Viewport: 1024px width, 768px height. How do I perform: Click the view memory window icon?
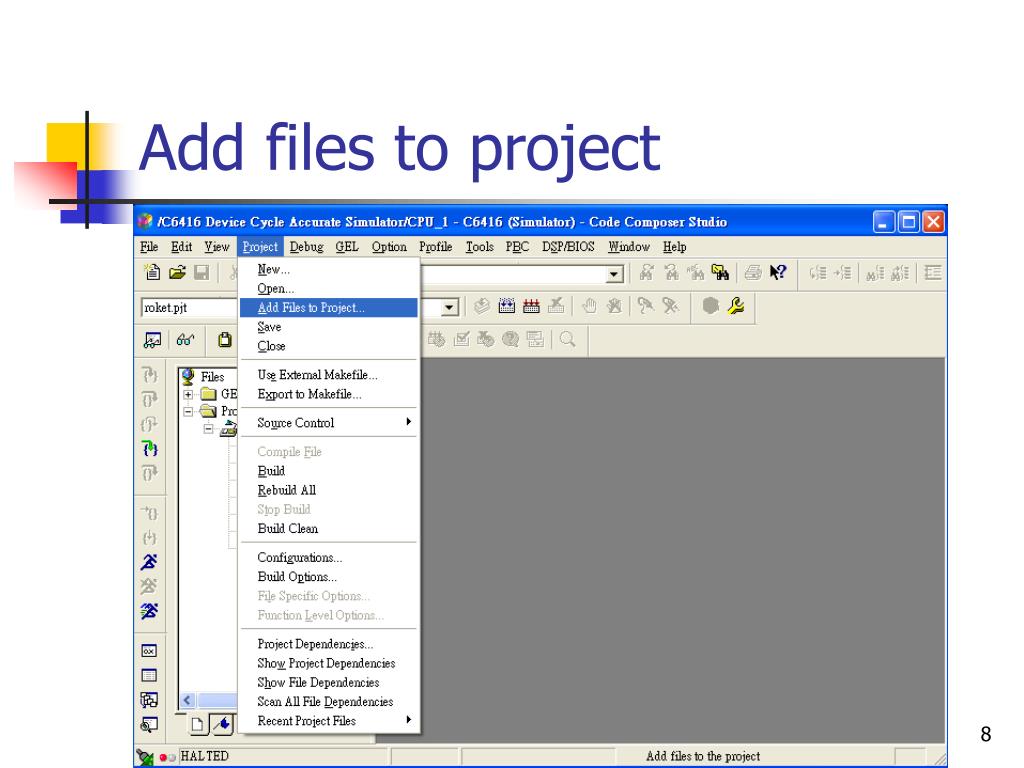[x=149, y=675]
